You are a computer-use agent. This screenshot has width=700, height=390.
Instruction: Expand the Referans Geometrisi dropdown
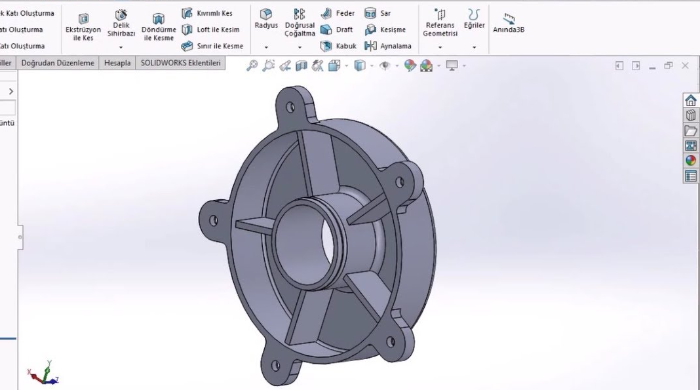click(440, 47)
